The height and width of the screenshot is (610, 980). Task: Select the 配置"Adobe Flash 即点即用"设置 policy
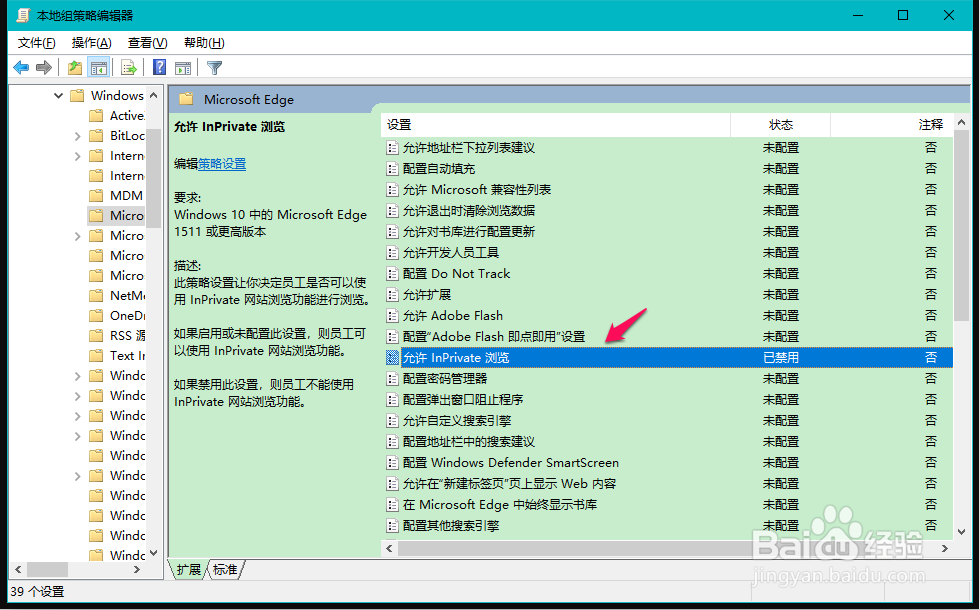pos(494,337)
